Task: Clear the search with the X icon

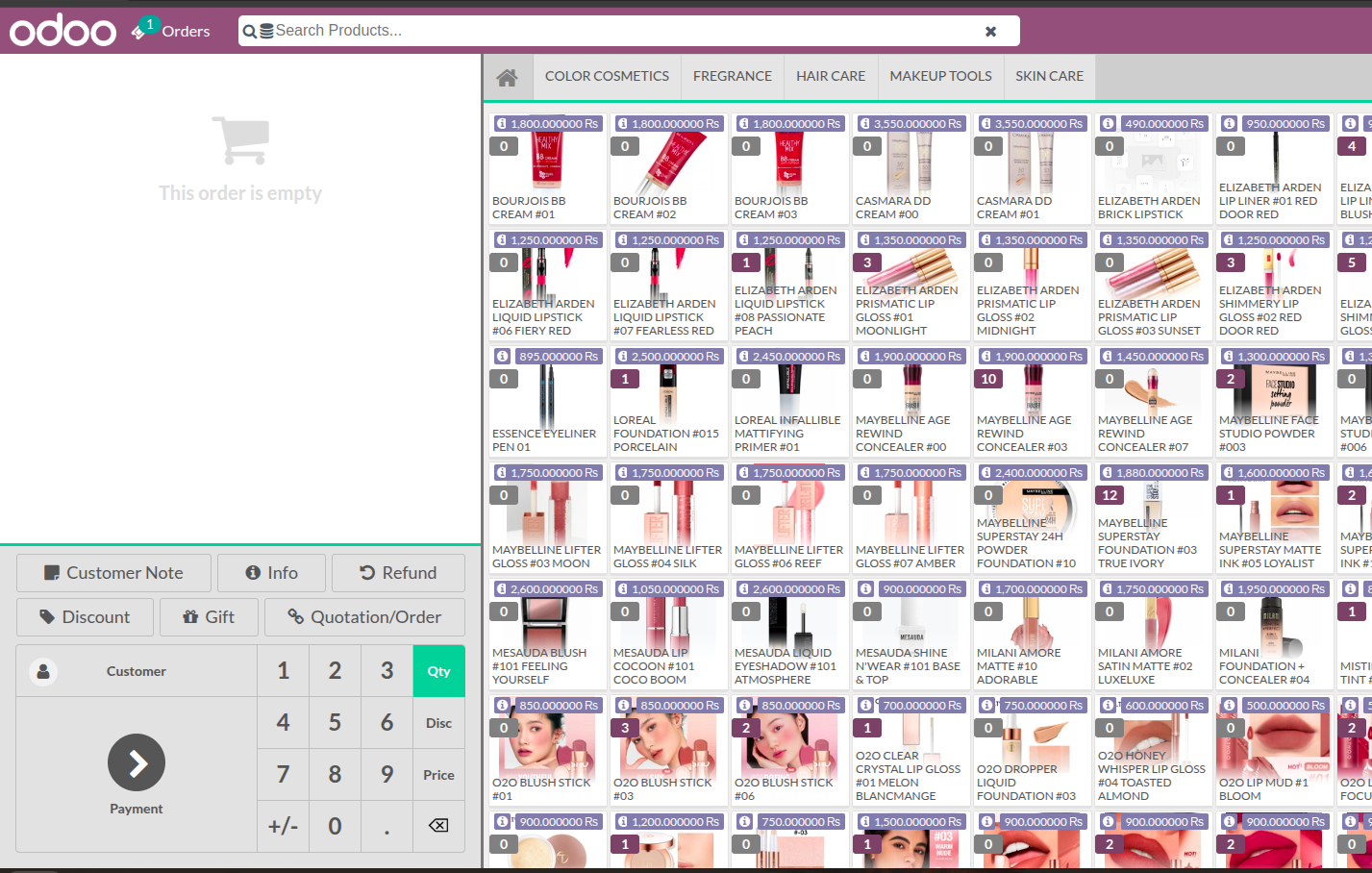Action: coord(990,30)
